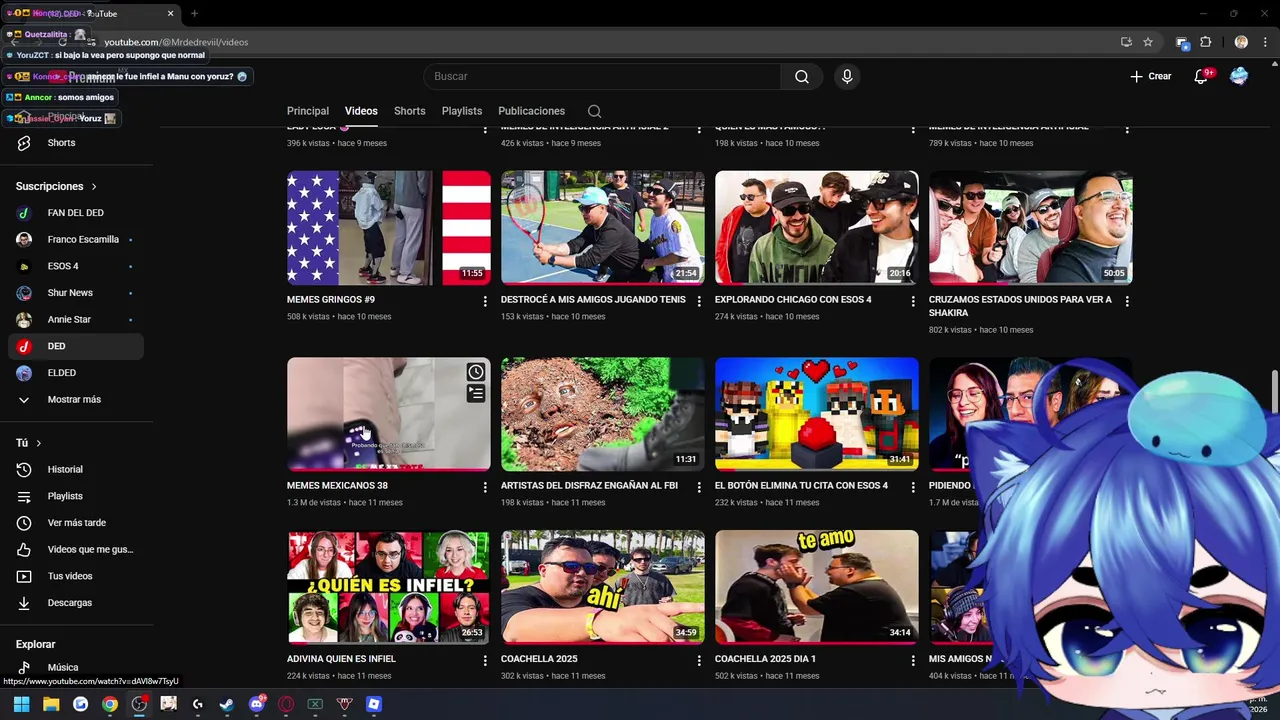Open the Publicaciones tab
This screenshot has width=1280, height=720.
tap(531, 111)
